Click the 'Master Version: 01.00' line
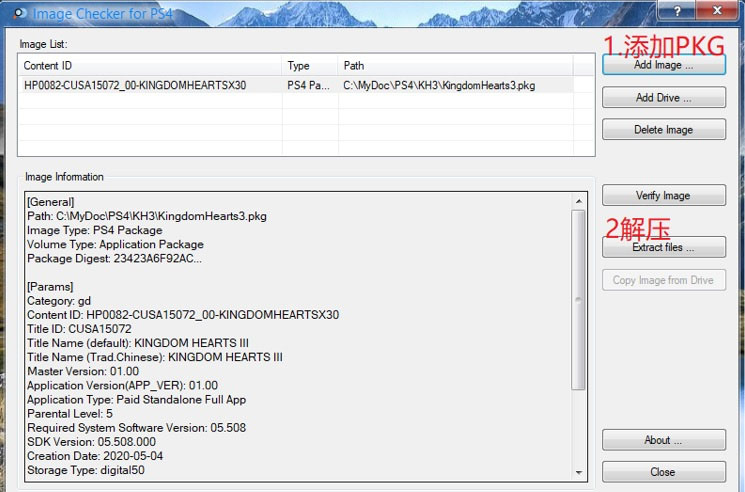This screenshot has width=745, height=492. (x=83, y=371)
